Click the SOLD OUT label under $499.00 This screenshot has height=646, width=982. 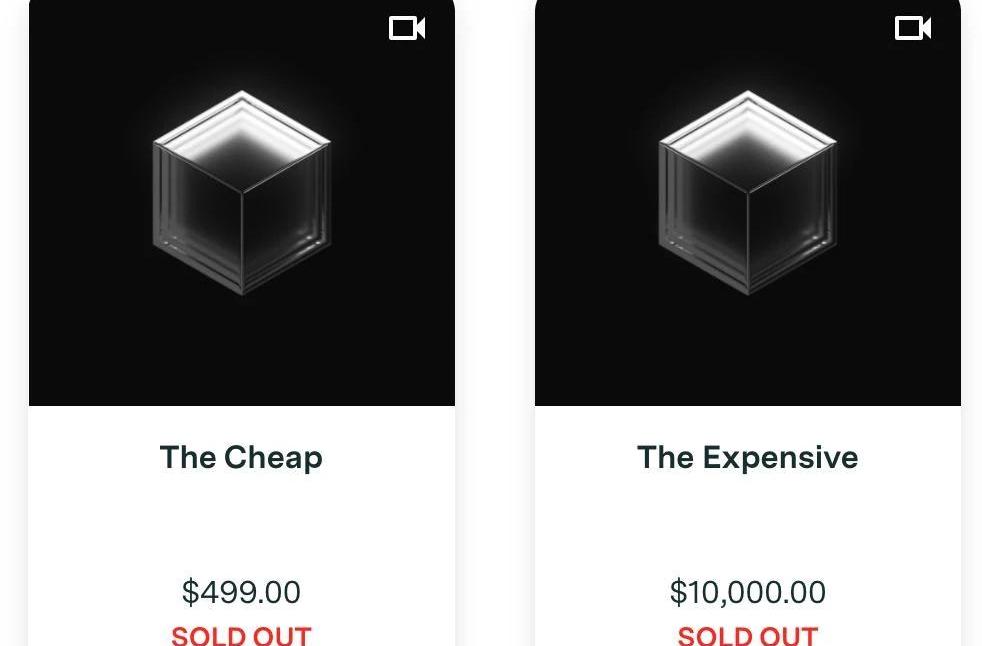tap(241, 635)
